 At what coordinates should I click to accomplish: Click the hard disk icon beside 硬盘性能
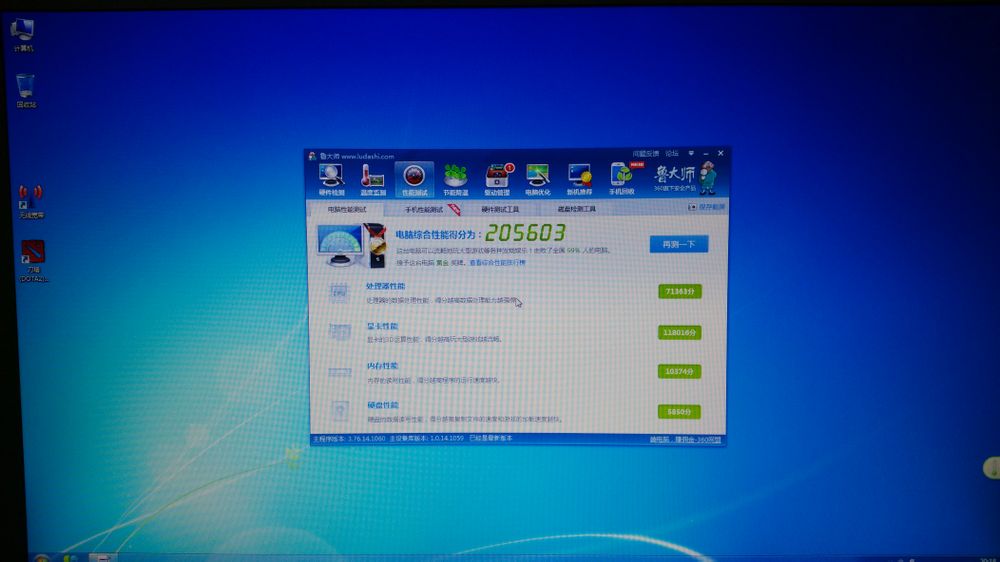pos(340,411)
